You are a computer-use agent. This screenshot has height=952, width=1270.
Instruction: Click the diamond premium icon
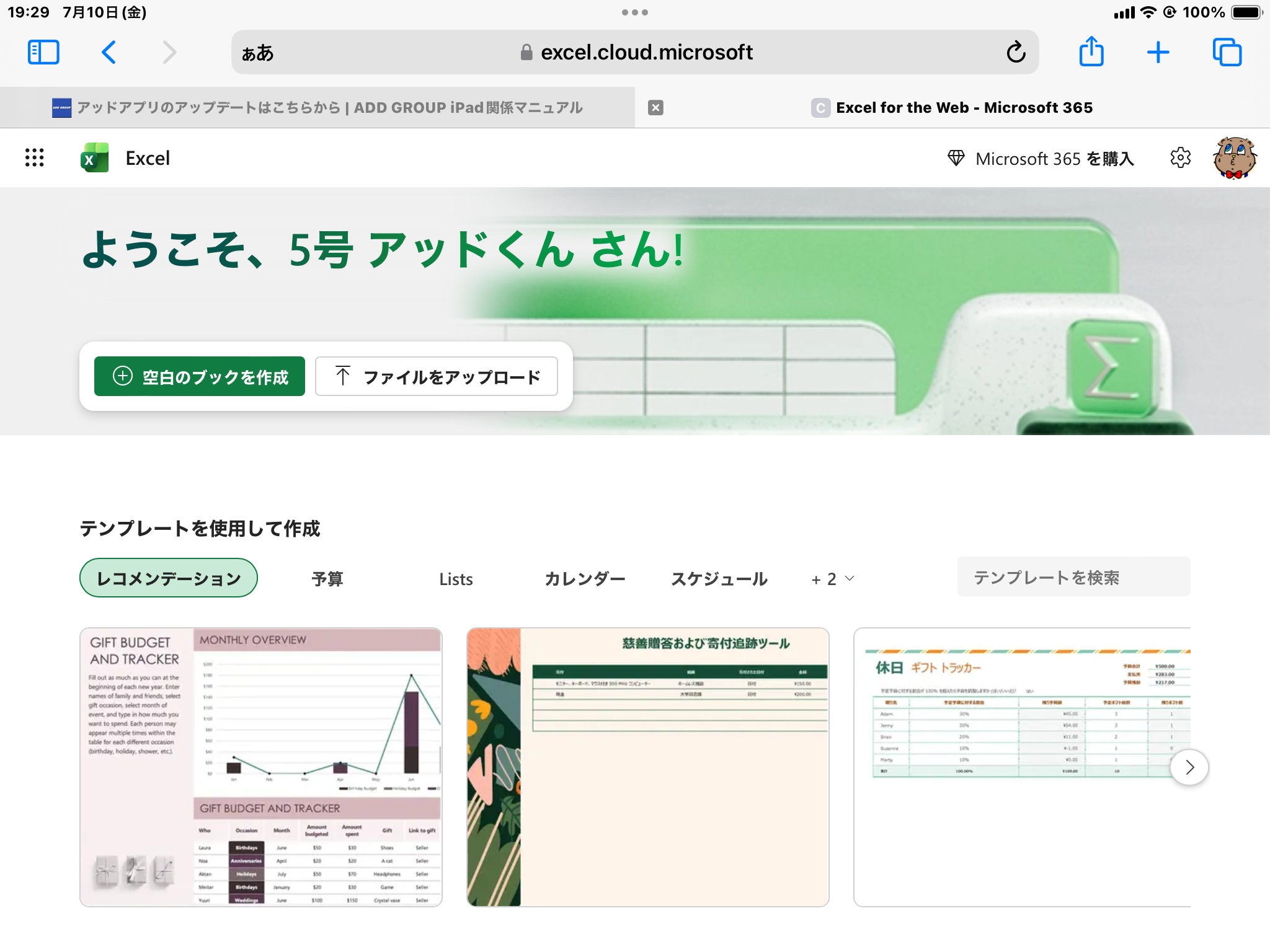[x=956, y=158]
